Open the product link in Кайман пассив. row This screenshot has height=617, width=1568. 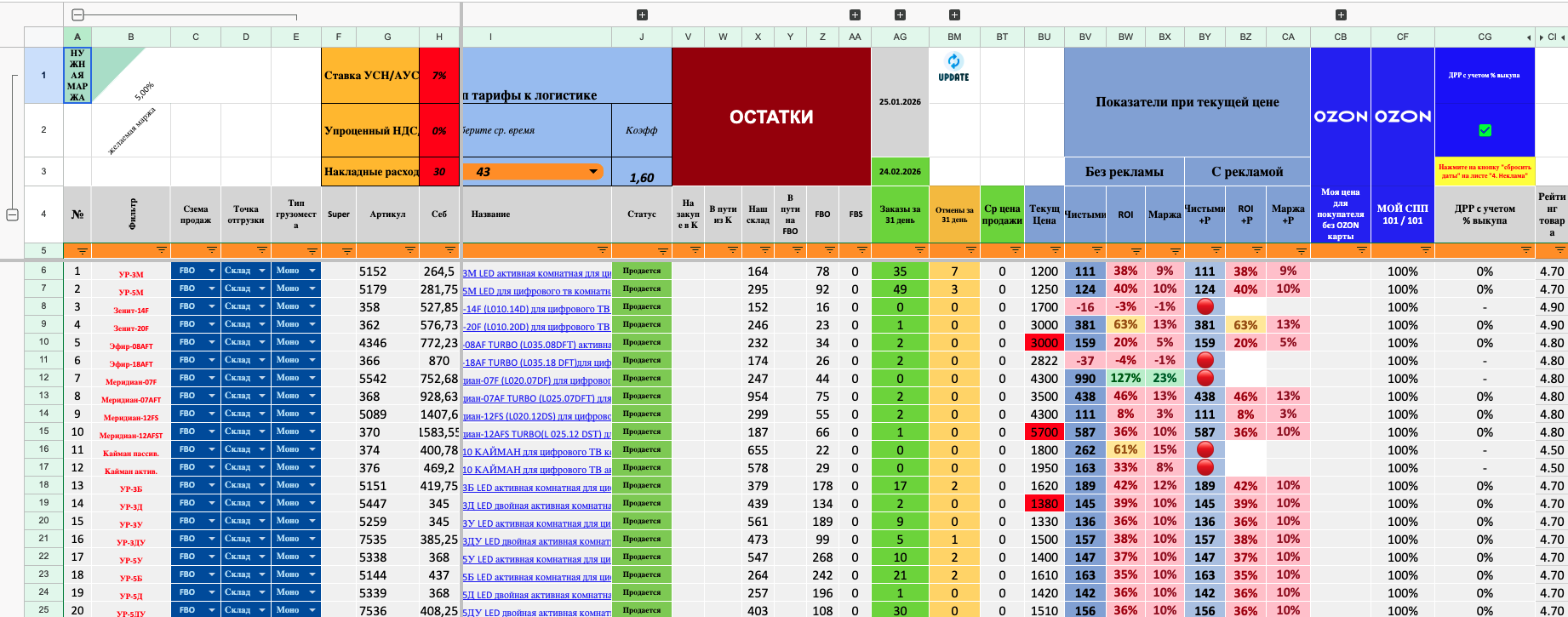537,452
